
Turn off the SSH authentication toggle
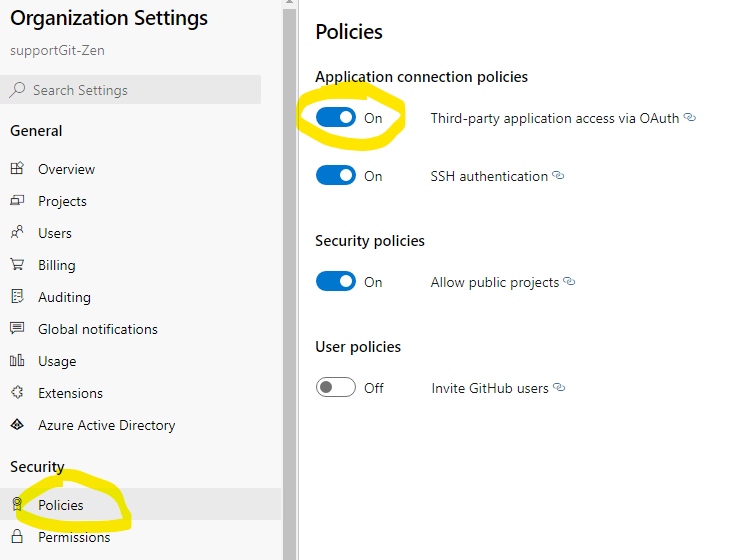(x=336, y=175)
